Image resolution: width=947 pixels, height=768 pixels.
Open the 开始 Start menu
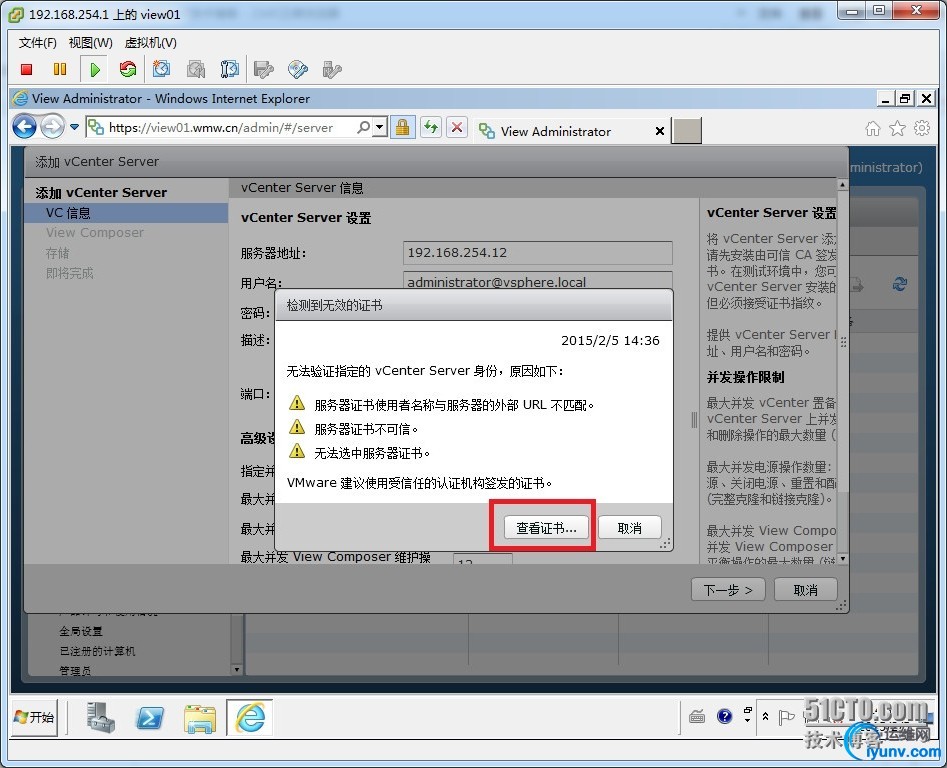(x=34, y=717)
